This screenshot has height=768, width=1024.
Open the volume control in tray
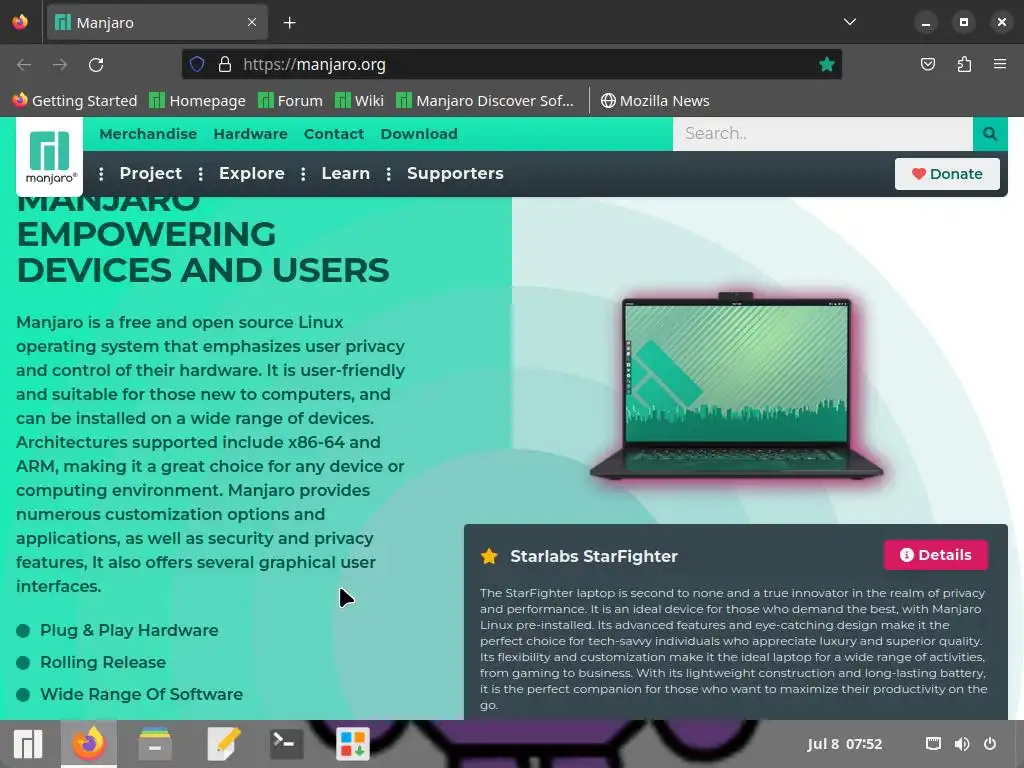[962, 744]
